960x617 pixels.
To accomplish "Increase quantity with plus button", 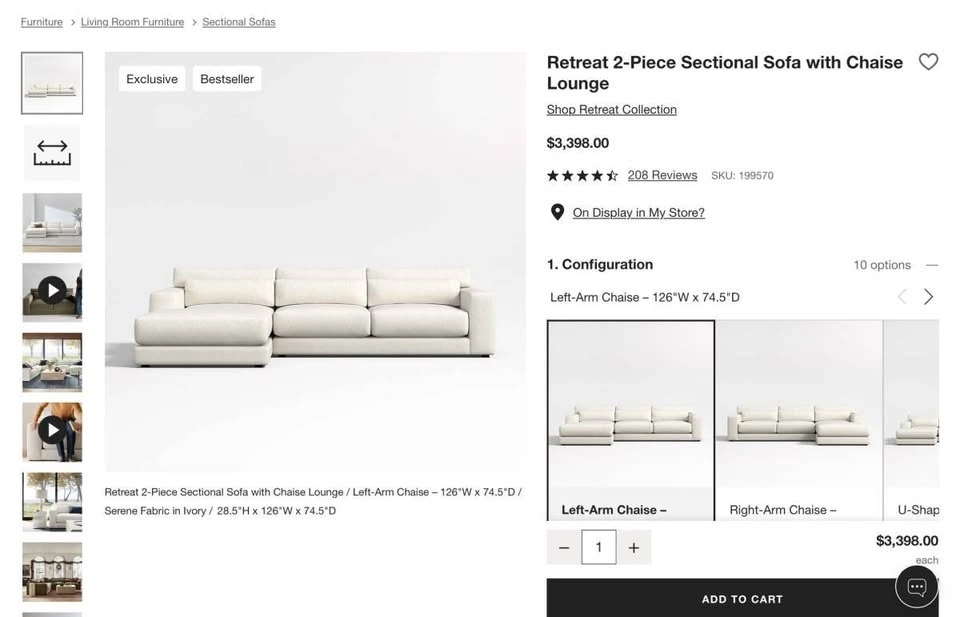I will click(633, 547).
